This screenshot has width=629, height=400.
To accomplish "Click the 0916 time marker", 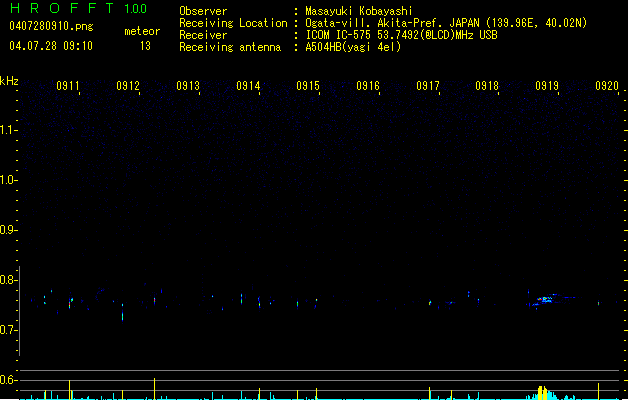I will point(368,86).
